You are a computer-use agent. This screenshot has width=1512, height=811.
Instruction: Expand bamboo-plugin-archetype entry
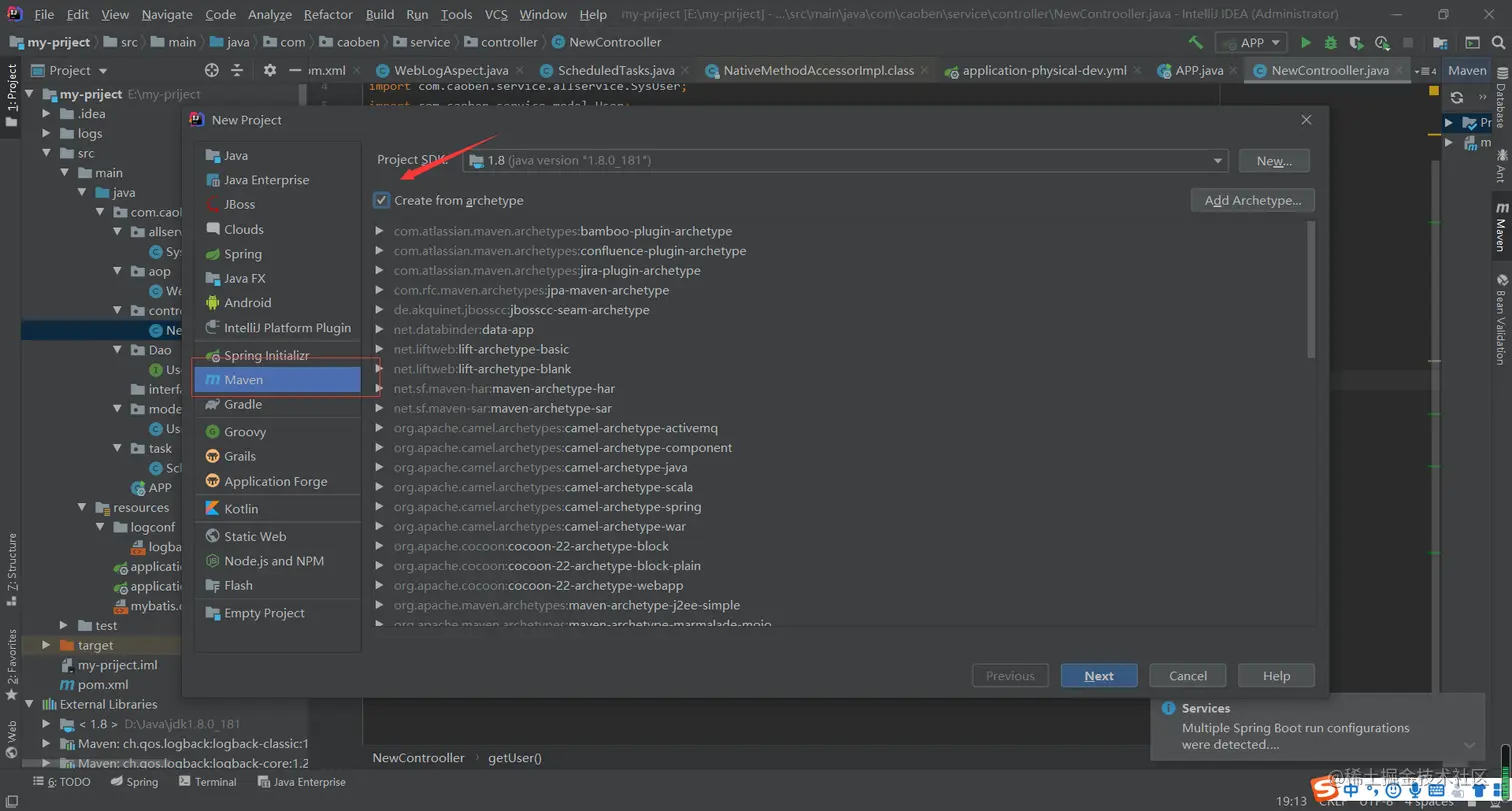point(379,231)
